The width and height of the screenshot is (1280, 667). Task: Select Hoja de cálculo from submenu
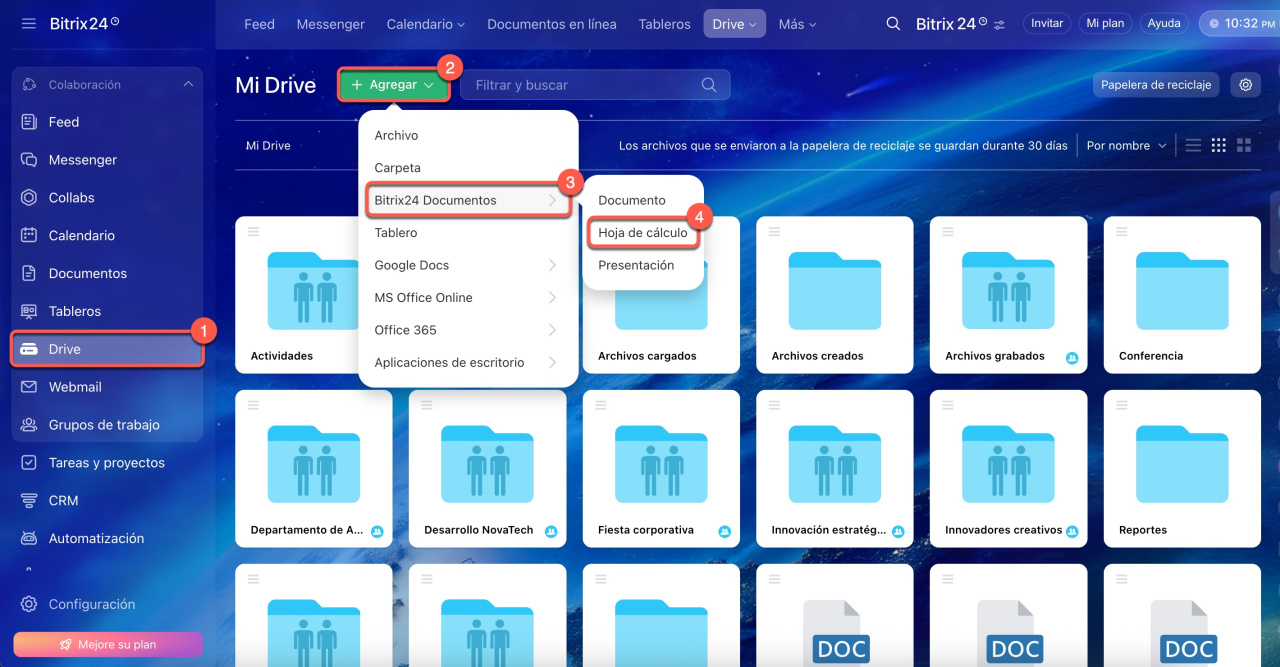click(x=643, y=233)
